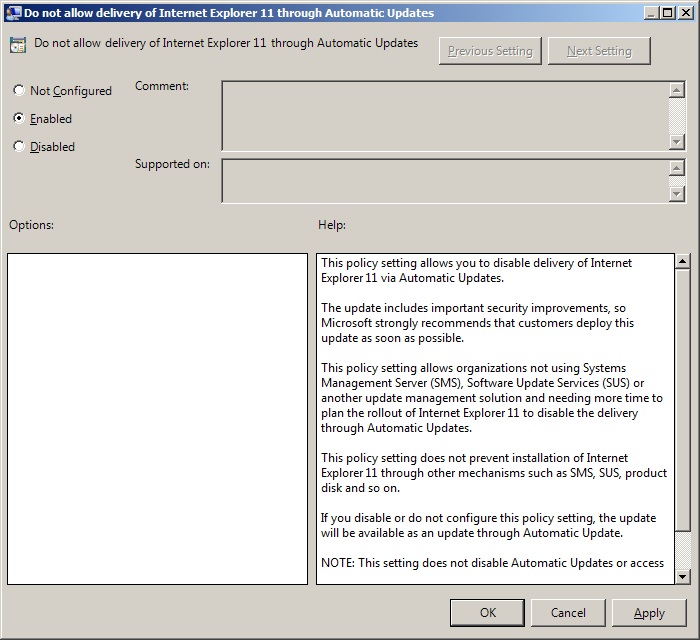Confirm with the OK button
Image resolution: width=700 pixels, height=640 pixels.
488,613
